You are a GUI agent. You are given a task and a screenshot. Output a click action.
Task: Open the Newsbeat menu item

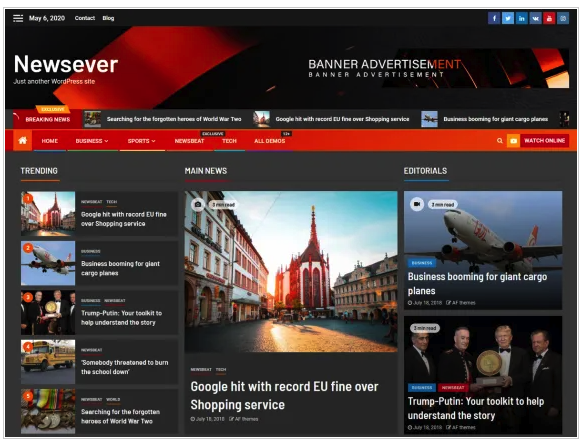(189, 141)
